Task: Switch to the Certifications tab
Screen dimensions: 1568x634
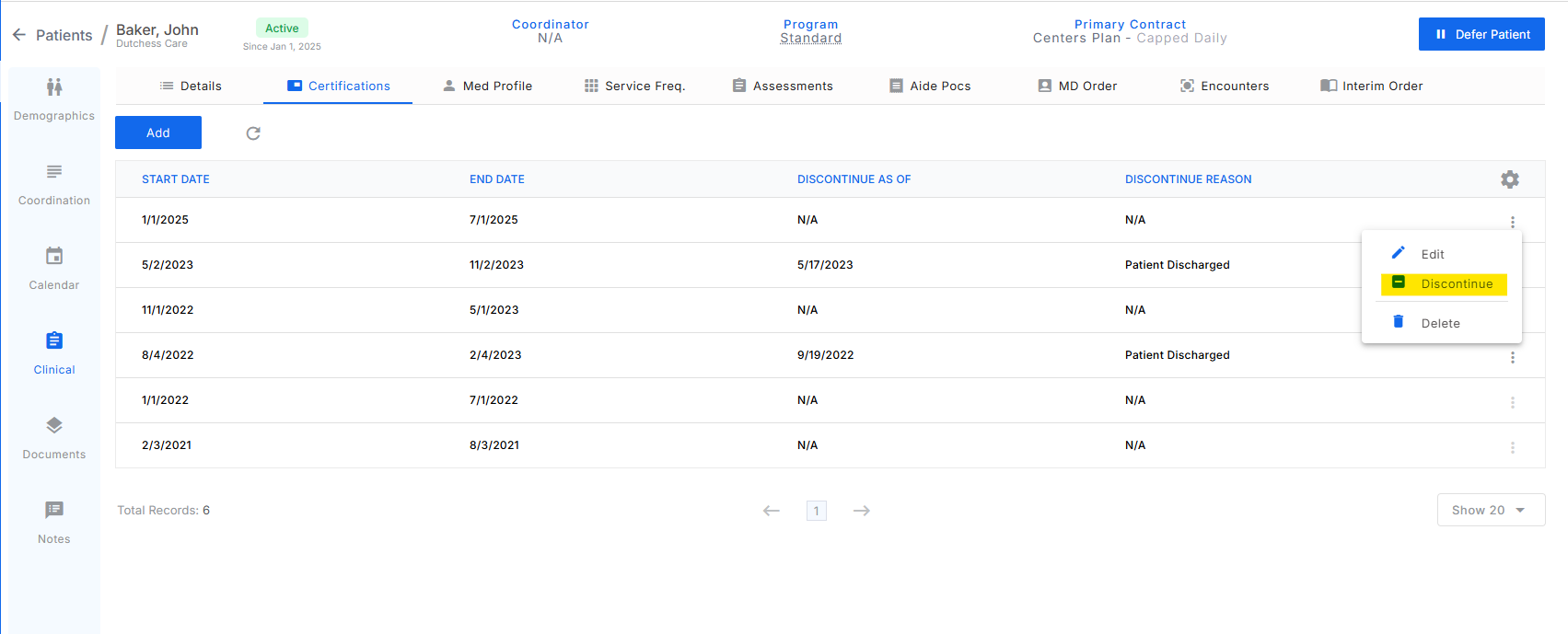Action: coord(338,86)
